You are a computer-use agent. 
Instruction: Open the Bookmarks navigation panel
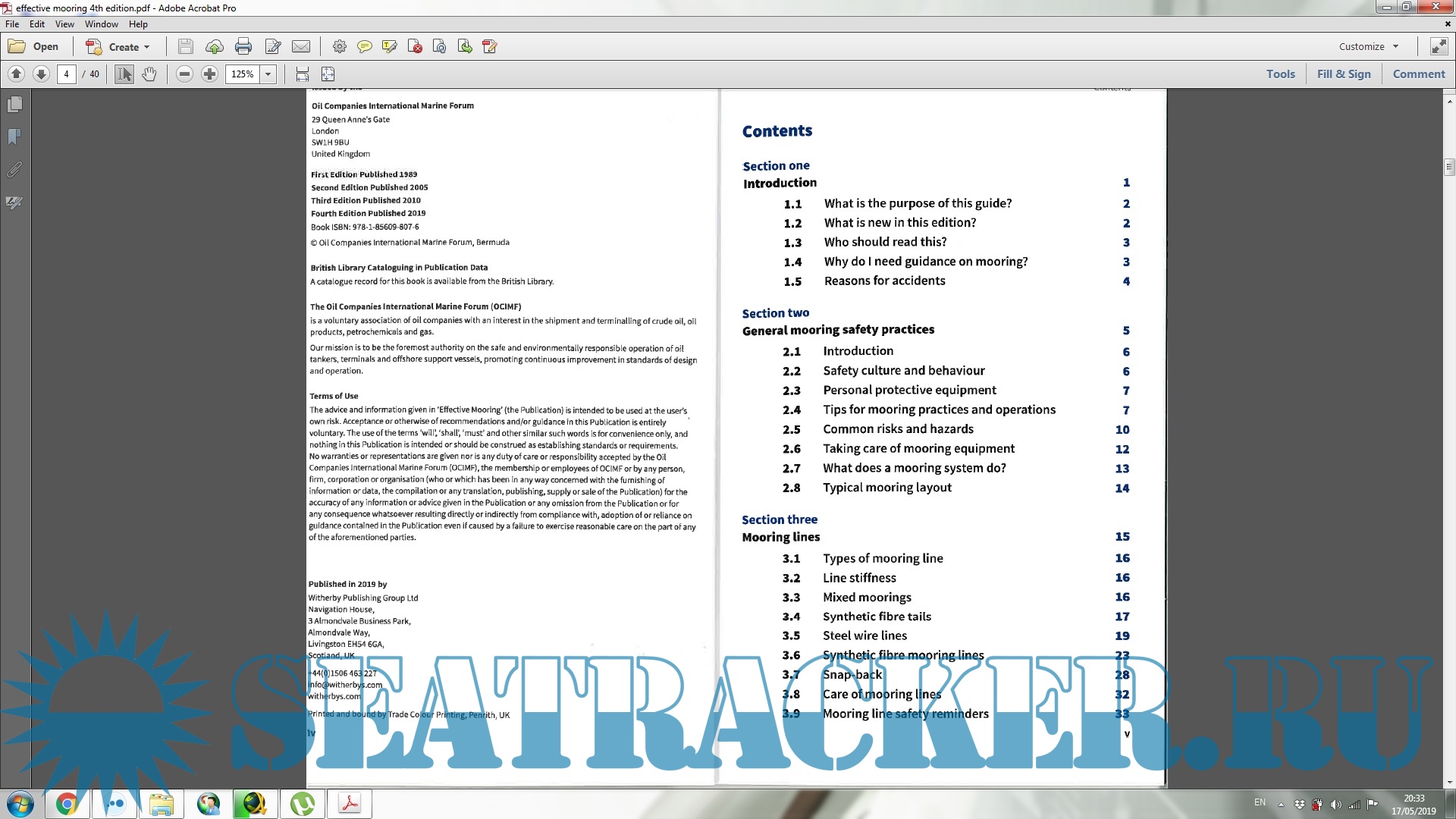tap(14, 136)
